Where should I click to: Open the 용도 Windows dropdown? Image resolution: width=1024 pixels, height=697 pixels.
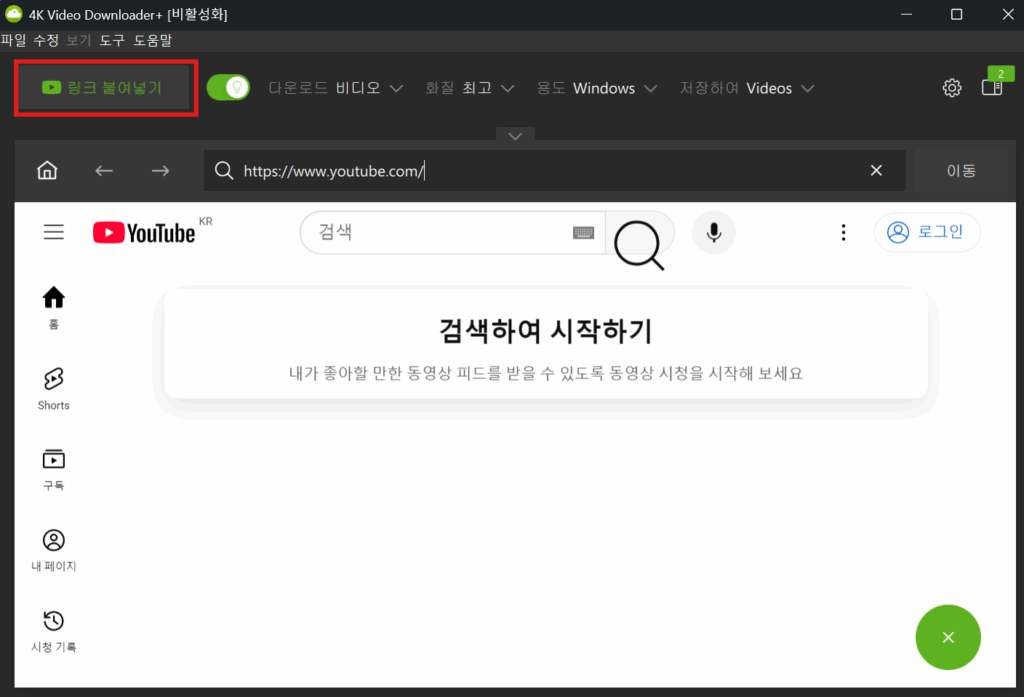[596, 88]
